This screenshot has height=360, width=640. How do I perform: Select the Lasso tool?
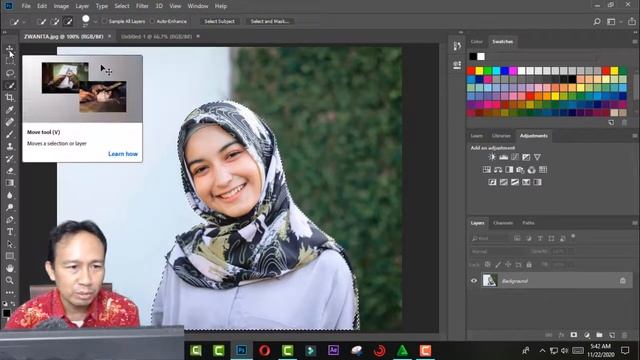pos(10,73)
